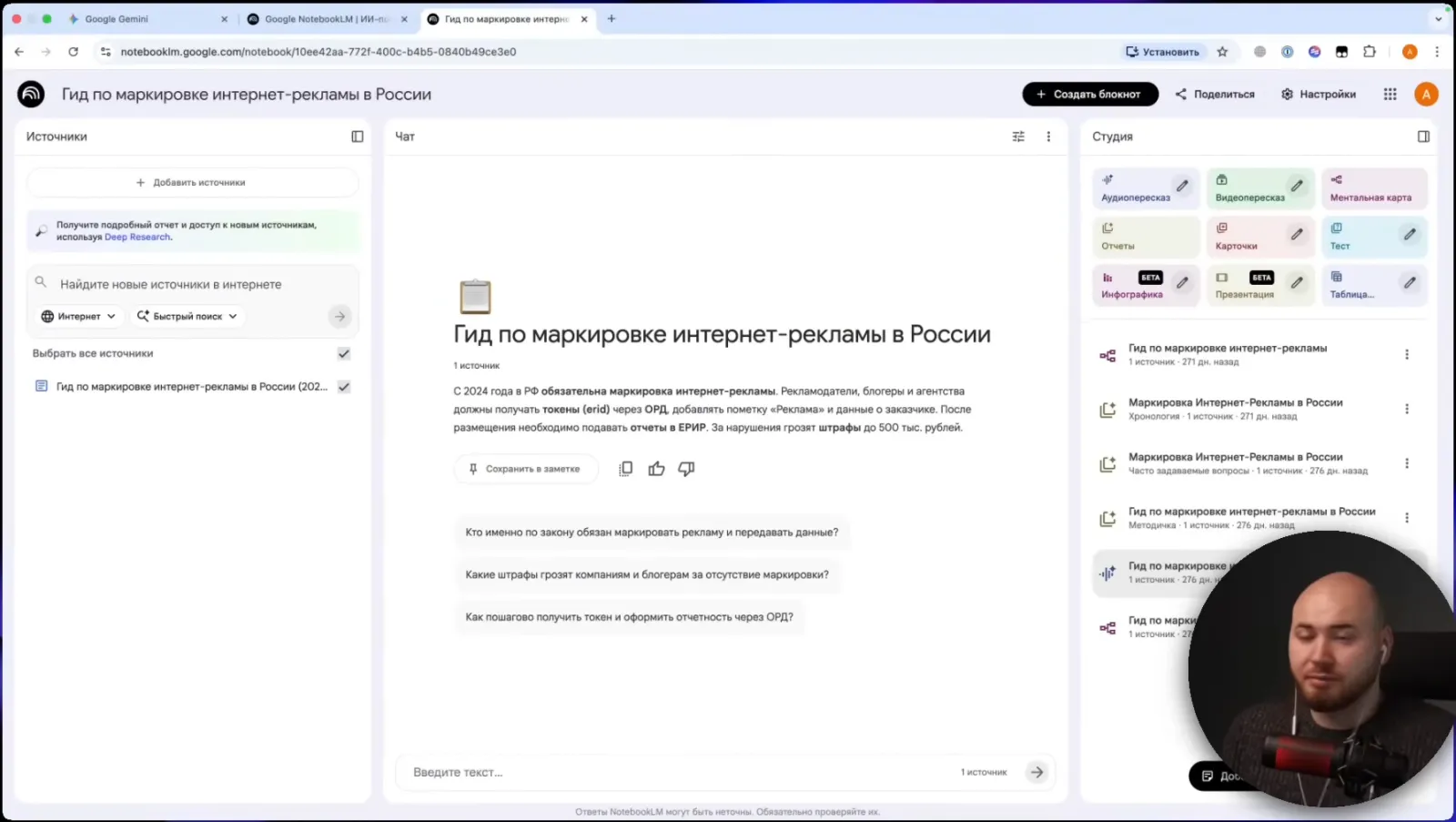The width and height of the screenshot is (1456, 822).
Task: Click thumbs up on the summary
Action: pos(656,469)
